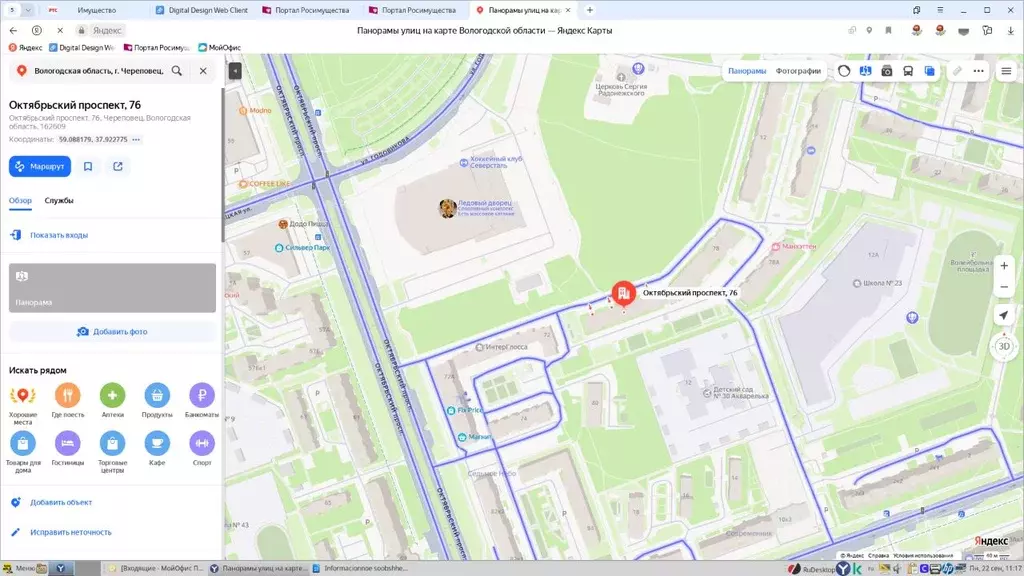The image size is (1024, 576).
Task: Click the Показать входы link
Action: pos(59,235)
